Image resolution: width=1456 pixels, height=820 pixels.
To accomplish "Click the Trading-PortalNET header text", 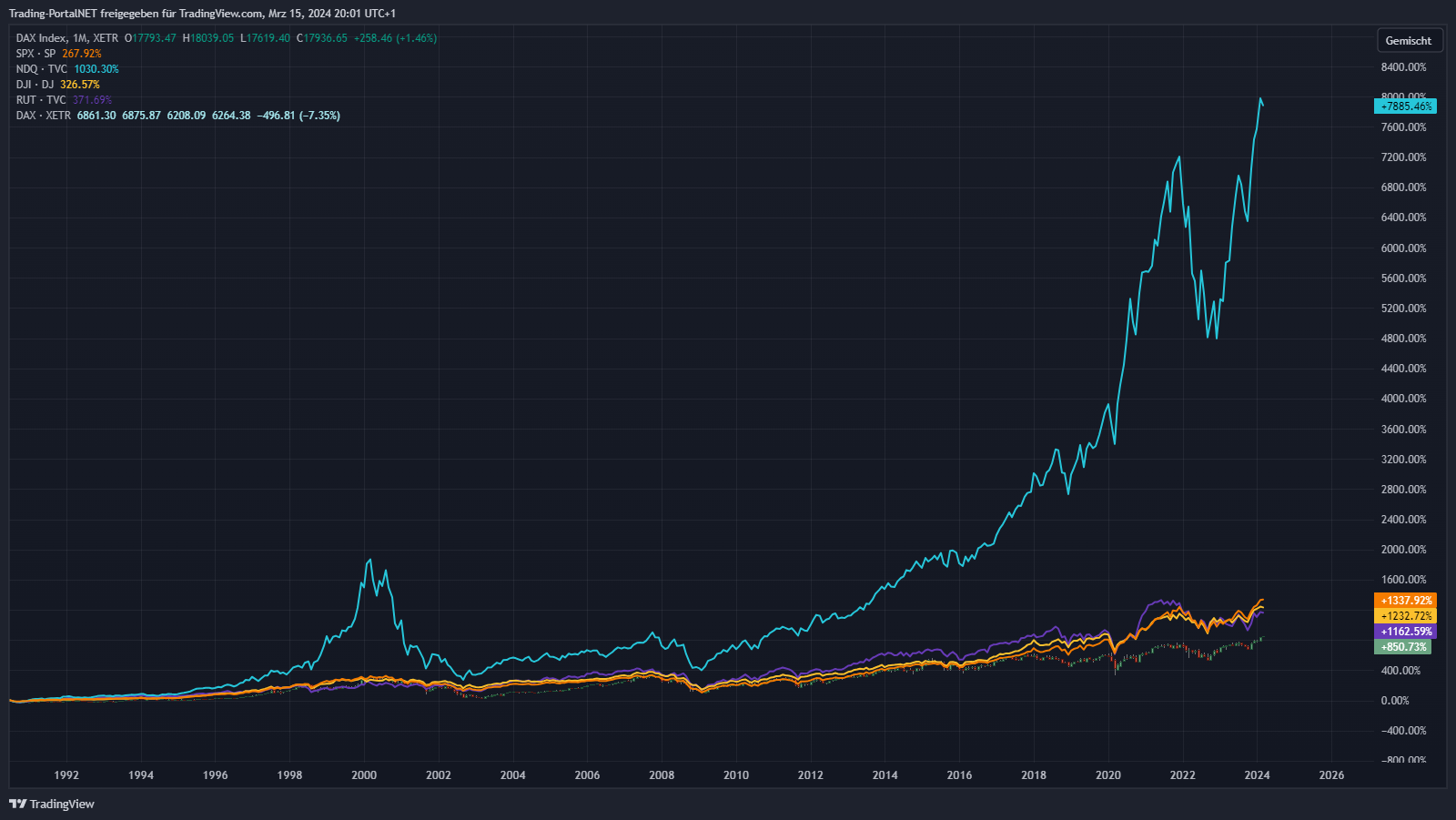I will pos(202,14).
